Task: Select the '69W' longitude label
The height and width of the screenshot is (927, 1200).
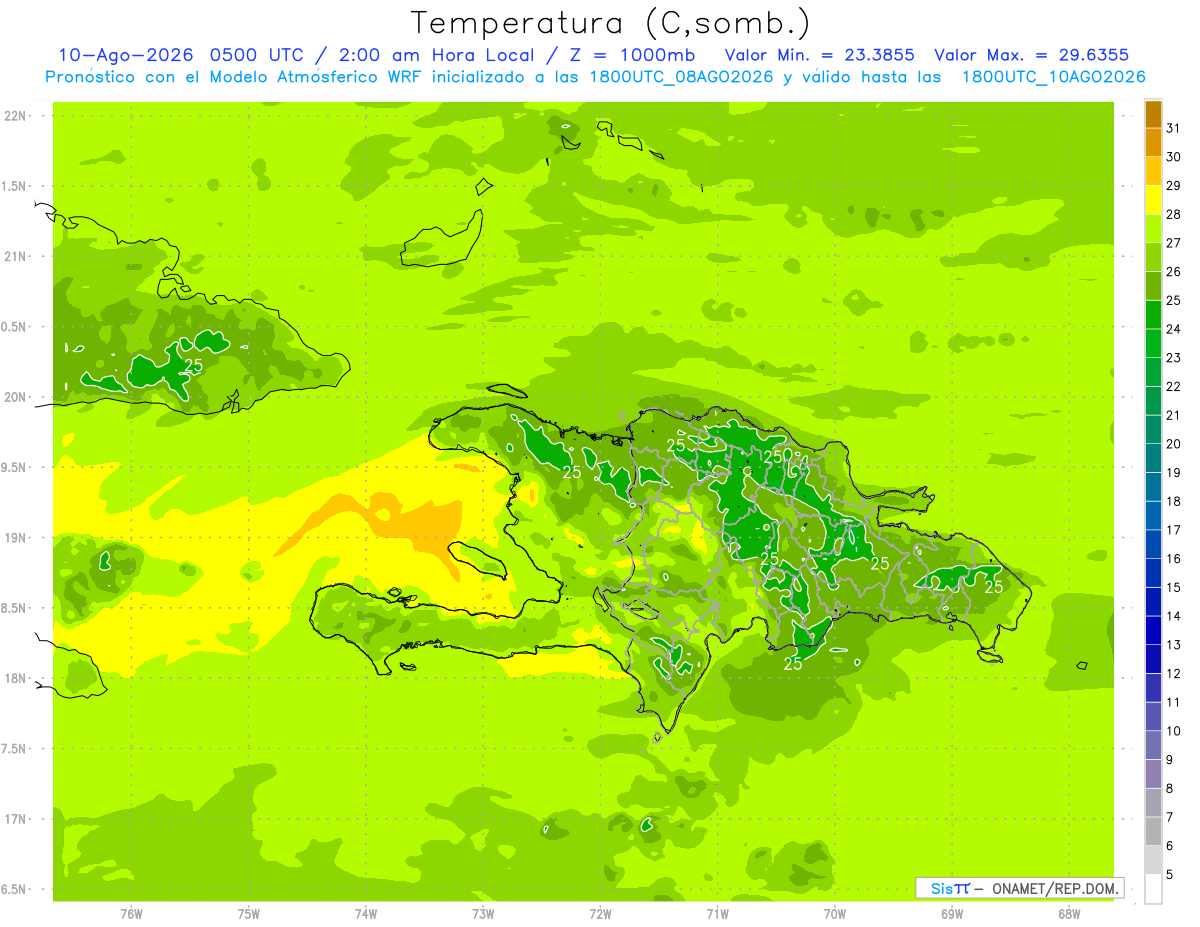Action: pos(951,914)
